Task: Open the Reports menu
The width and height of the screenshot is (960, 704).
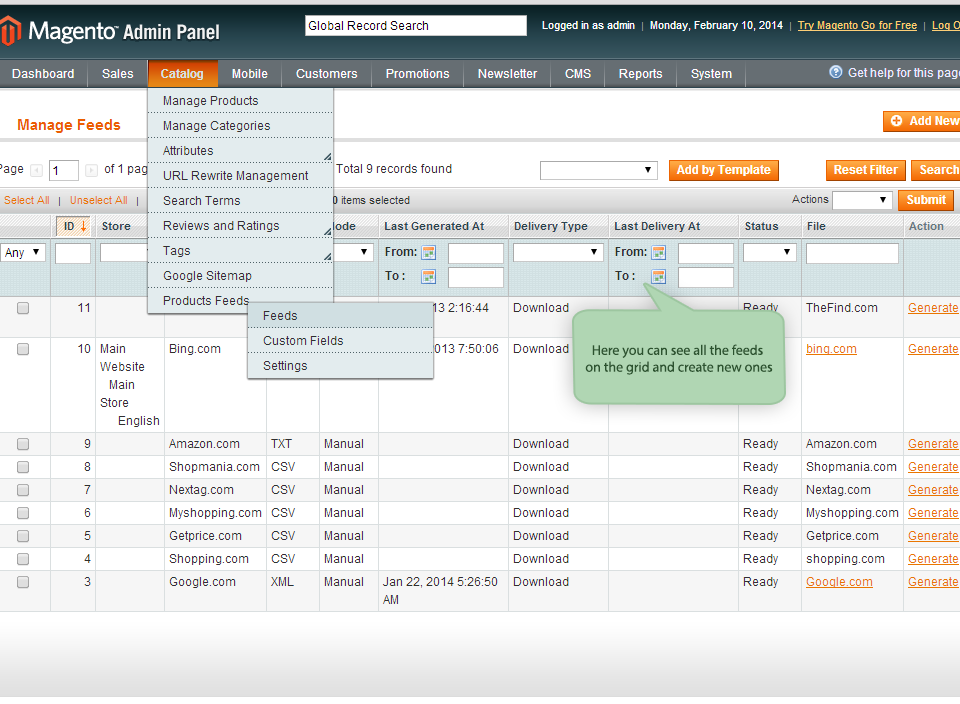Action: click(x=640, y=73)
